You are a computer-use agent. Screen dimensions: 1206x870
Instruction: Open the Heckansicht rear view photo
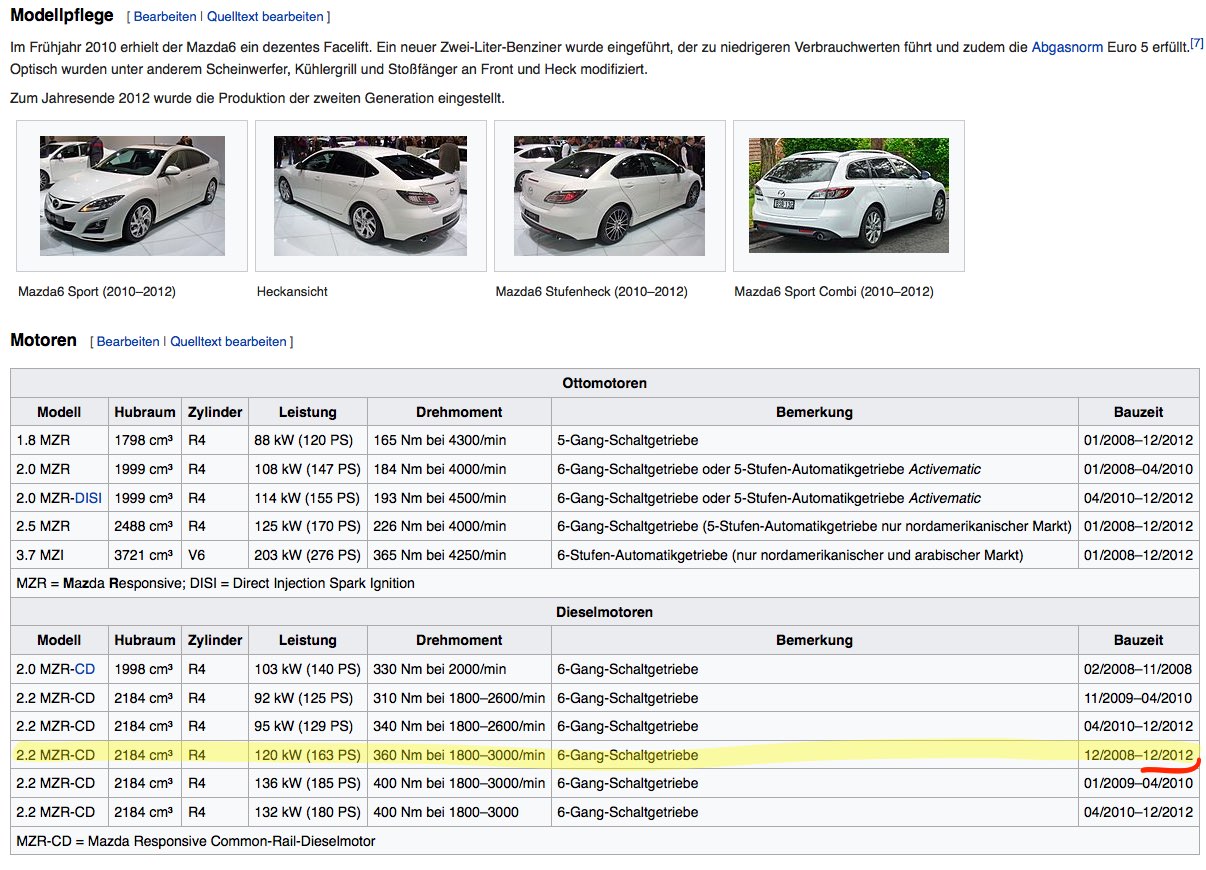[370, 196]
